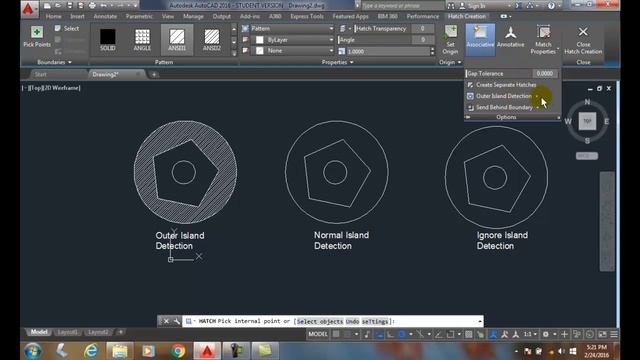Click the seTtings command line option
This screenshot has width=640, height=360.
[x=375, y=322]
